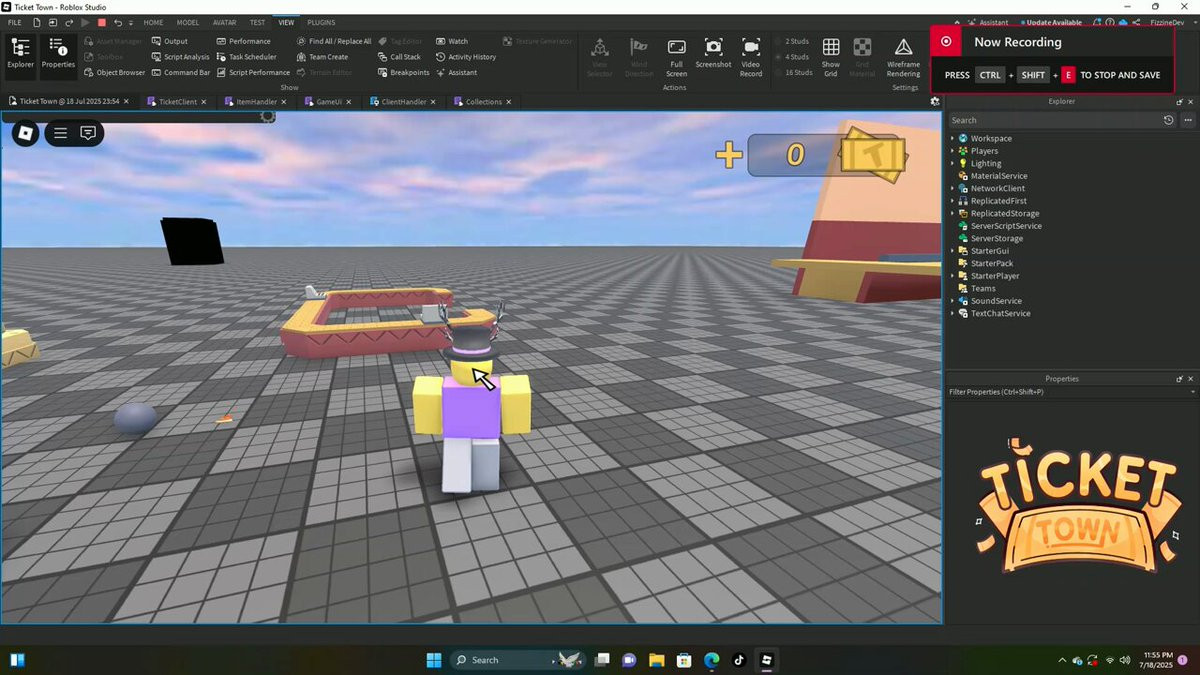Image resolution: width=1200 pixels, height=675 pixels.
Task: Click the Undo arrow in quick access toolbar
Action: click(x=118, y=22)
